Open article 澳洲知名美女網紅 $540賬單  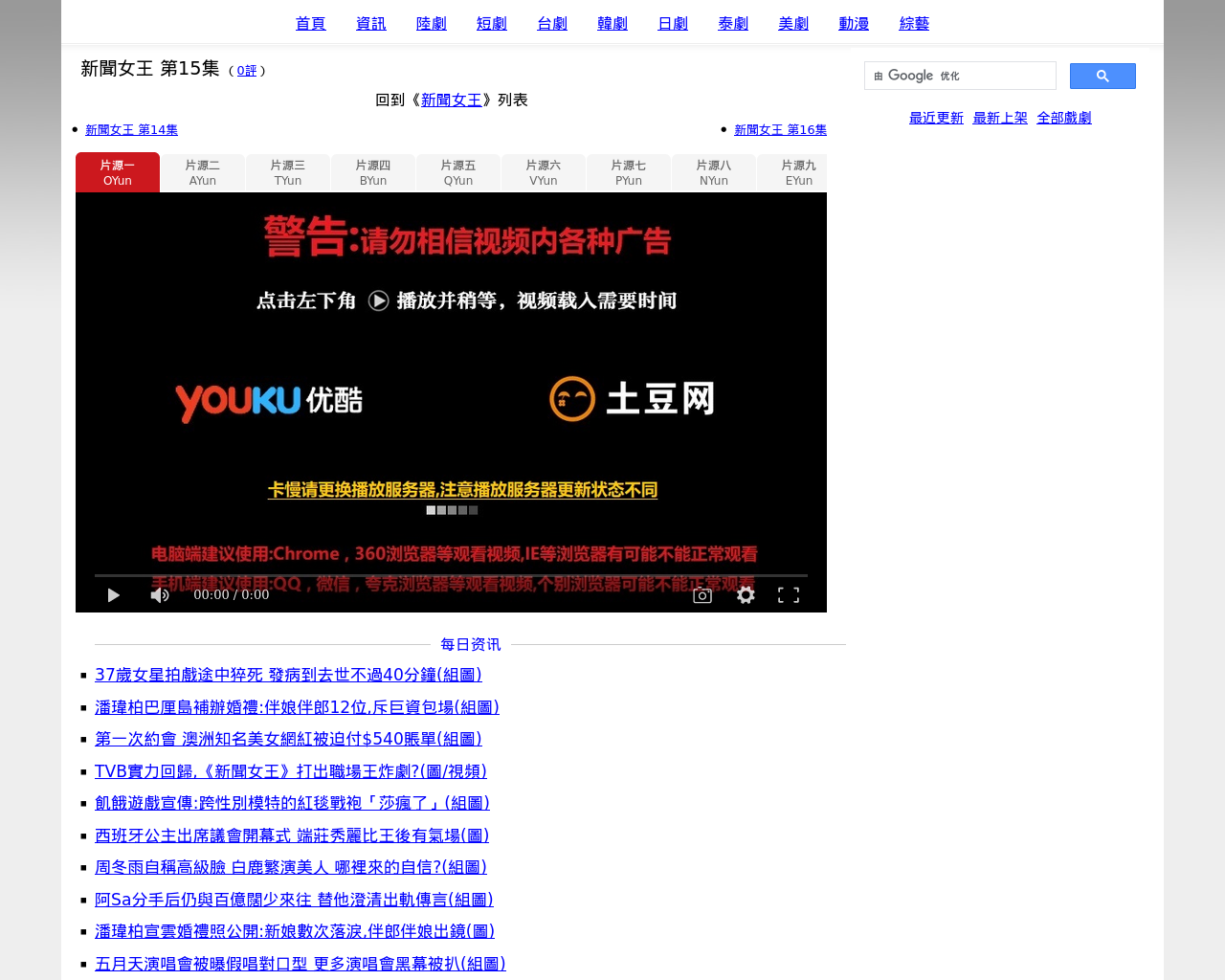(288, 739)
